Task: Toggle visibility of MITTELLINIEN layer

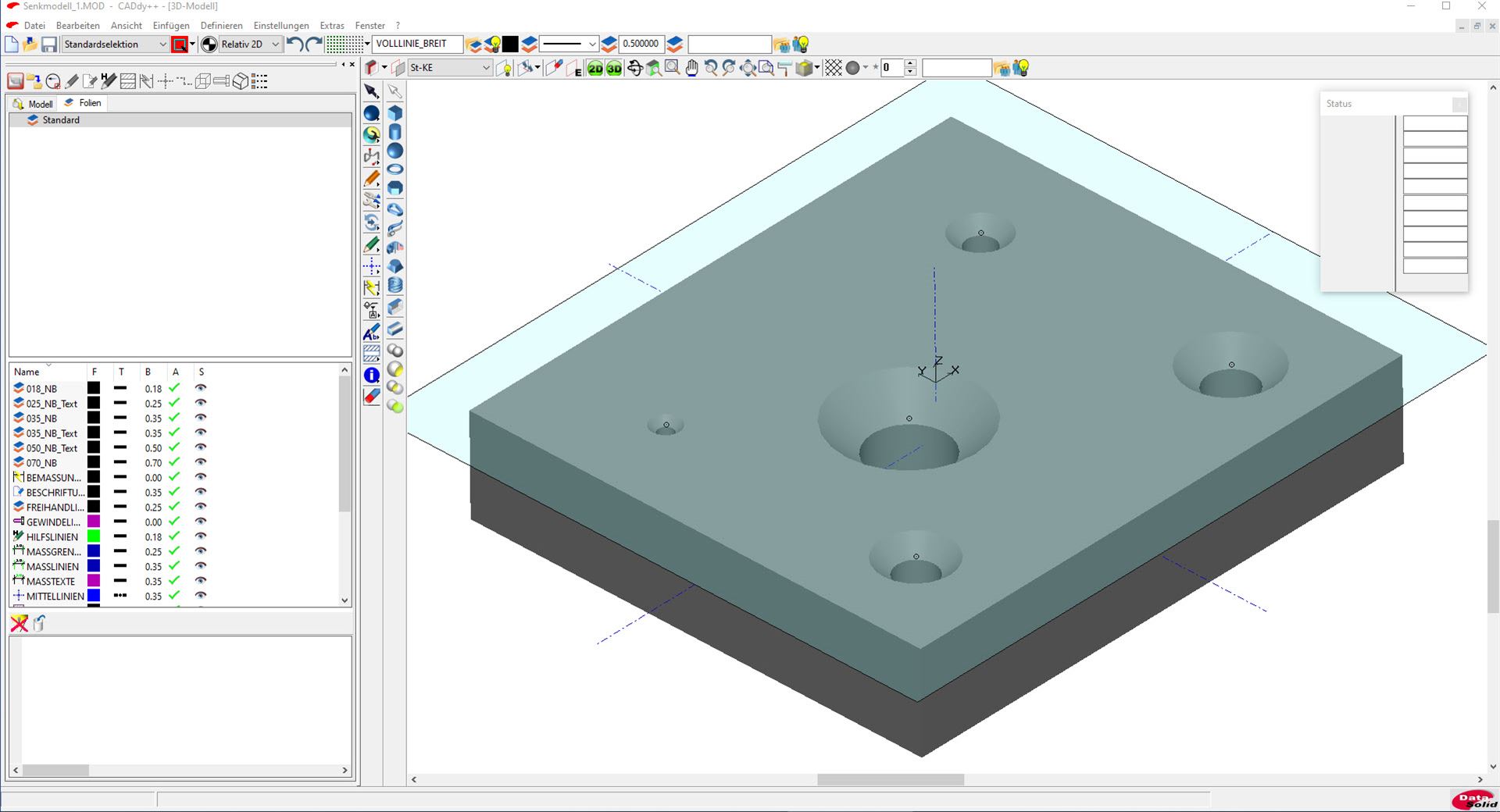Action: [x=201, y=596]
